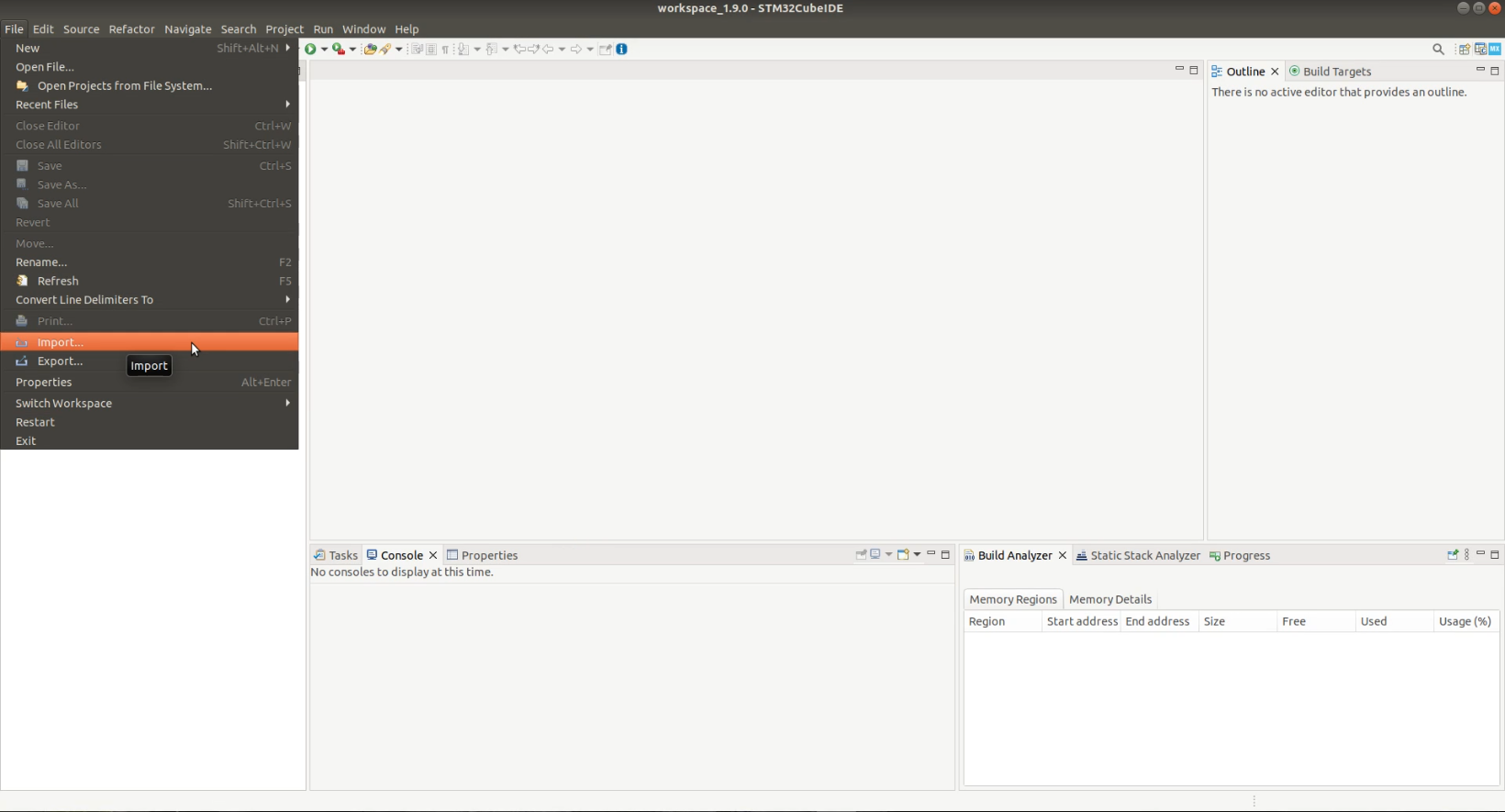Minimize the editor area
Screen dimensions: 1505x812
tap(1179, 70)
